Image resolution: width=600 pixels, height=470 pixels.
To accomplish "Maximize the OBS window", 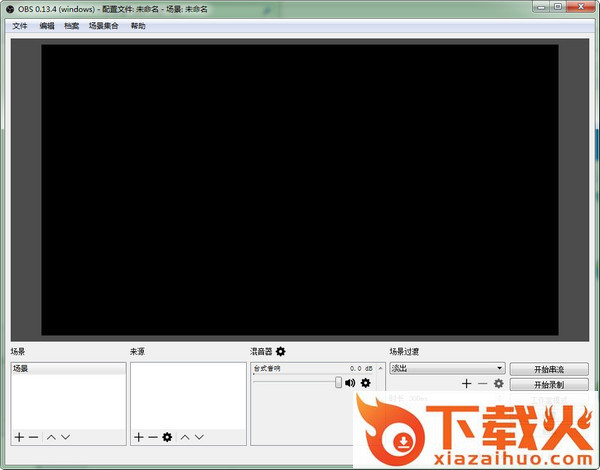I will (558, 7).
